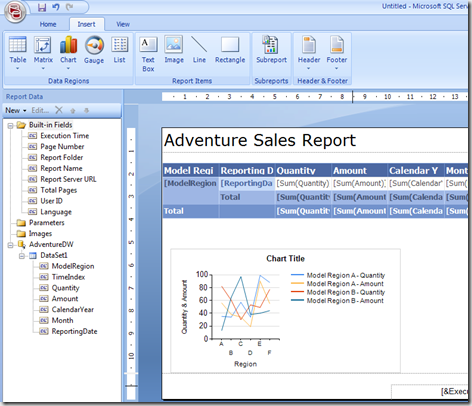
Task: Click the Report Builder application orb button
Action: (15, 11)
